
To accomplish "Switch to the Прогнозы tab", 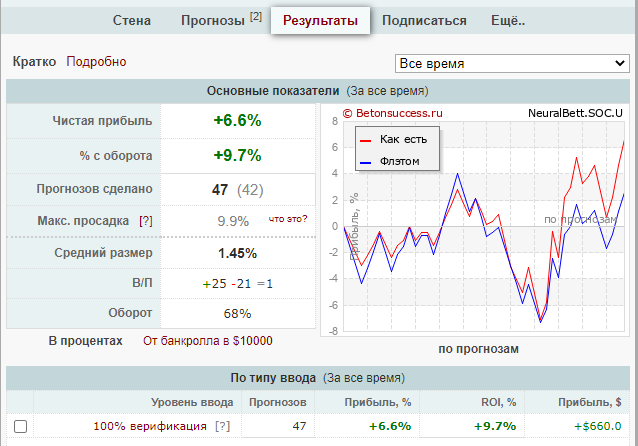I will 220,20.
